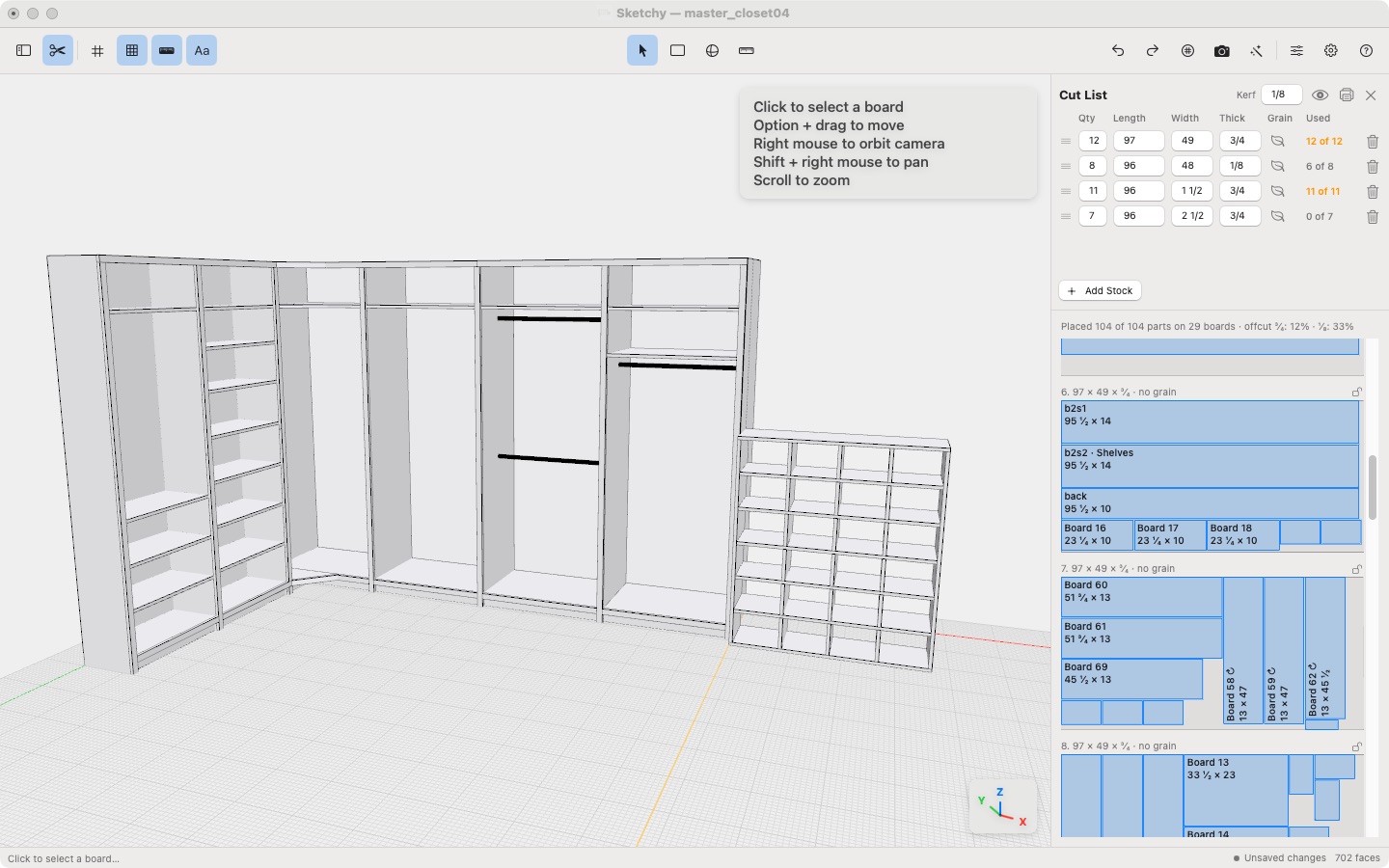Toggle the left sidebar panel

24,51
